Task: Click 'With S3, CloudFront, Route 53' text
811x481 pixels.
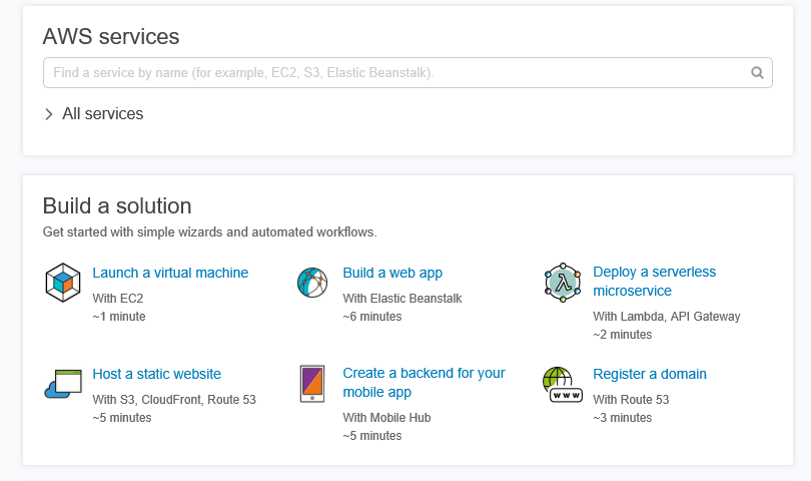Action: point(174,400)
